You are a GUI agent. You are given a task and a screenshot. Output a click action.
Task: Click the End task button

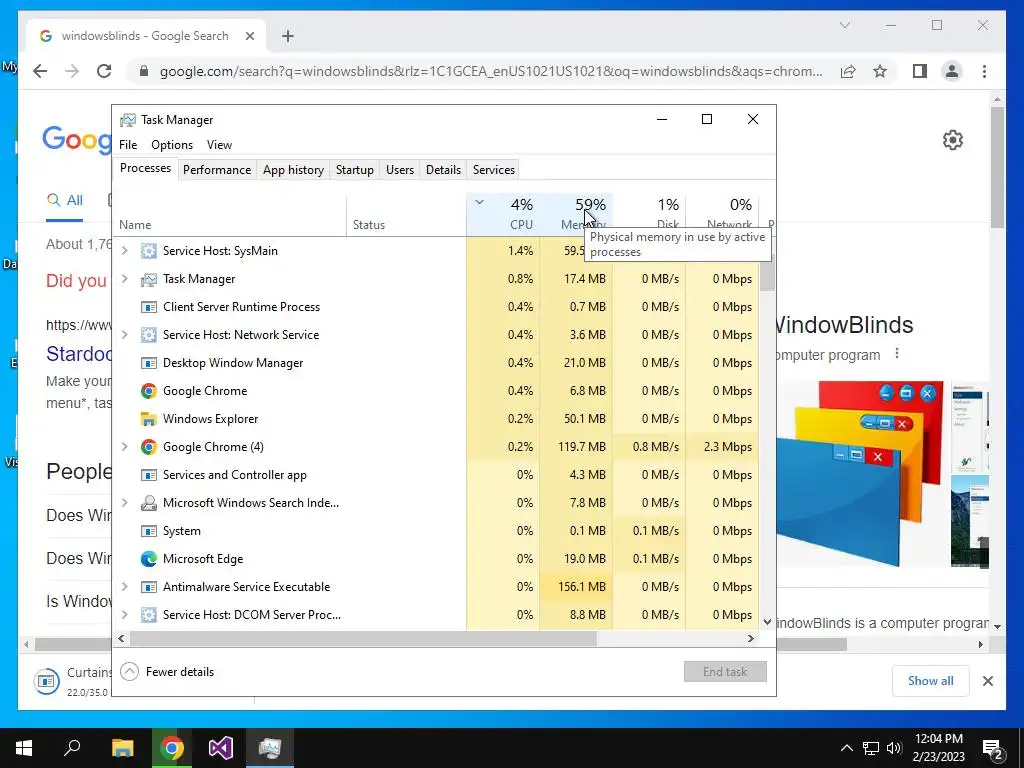(x=725, y=672)
